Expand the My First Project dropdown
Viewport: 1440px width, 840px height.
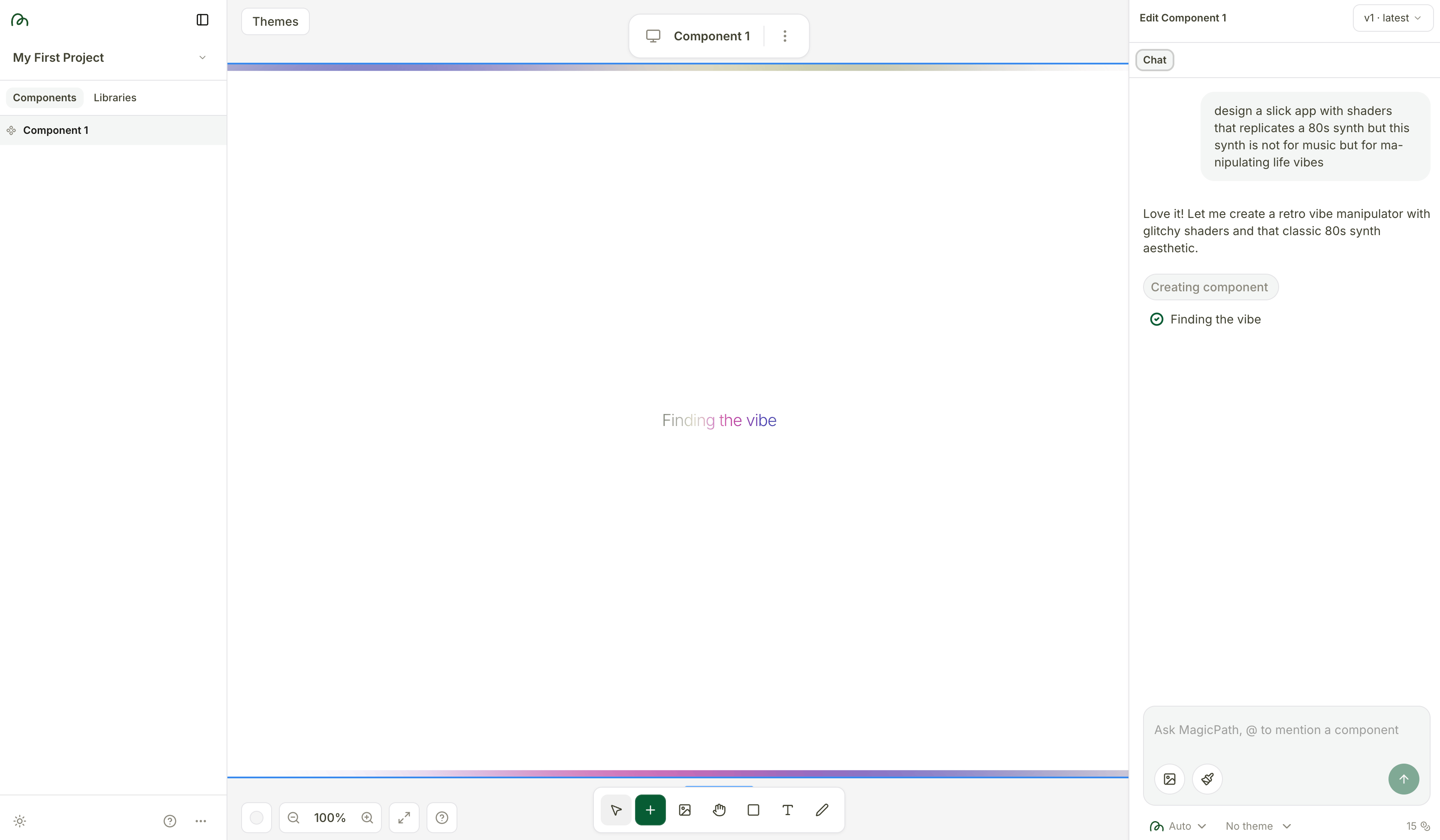click(x=202, y=58)
